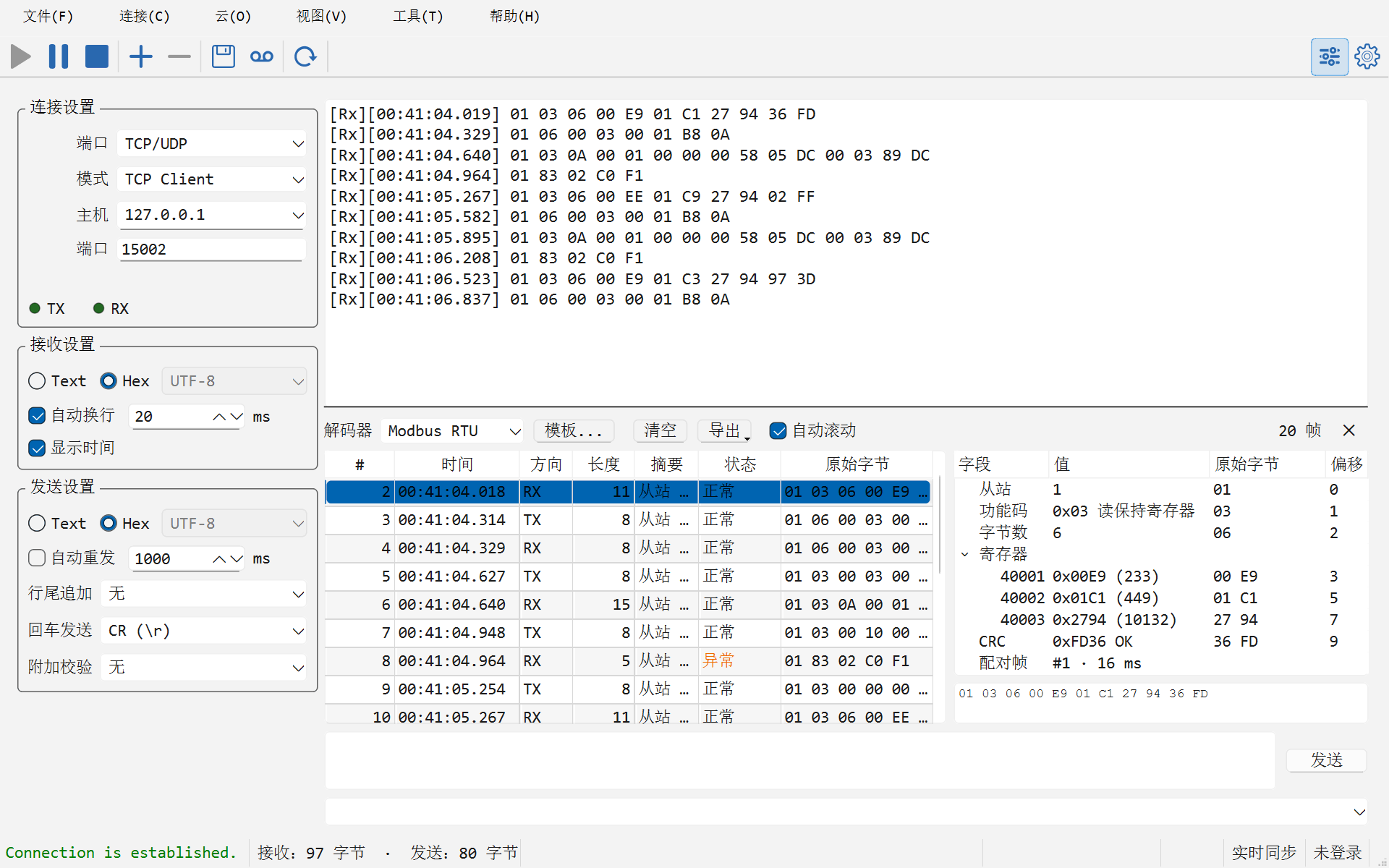The height and width of the screenshot is (868, 1389).
Task: Open the 解码器 Modbus RTU dropdown
Action: tap(453, 431)
